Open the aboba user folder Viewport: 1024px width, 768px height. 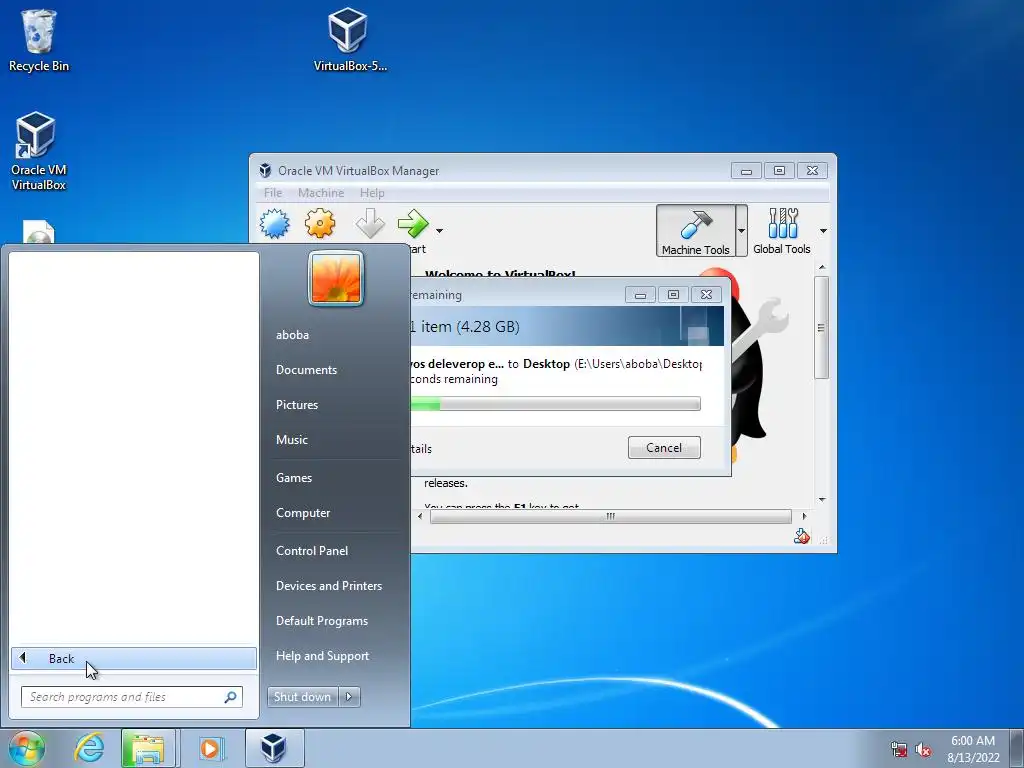(x=293, y=334)
